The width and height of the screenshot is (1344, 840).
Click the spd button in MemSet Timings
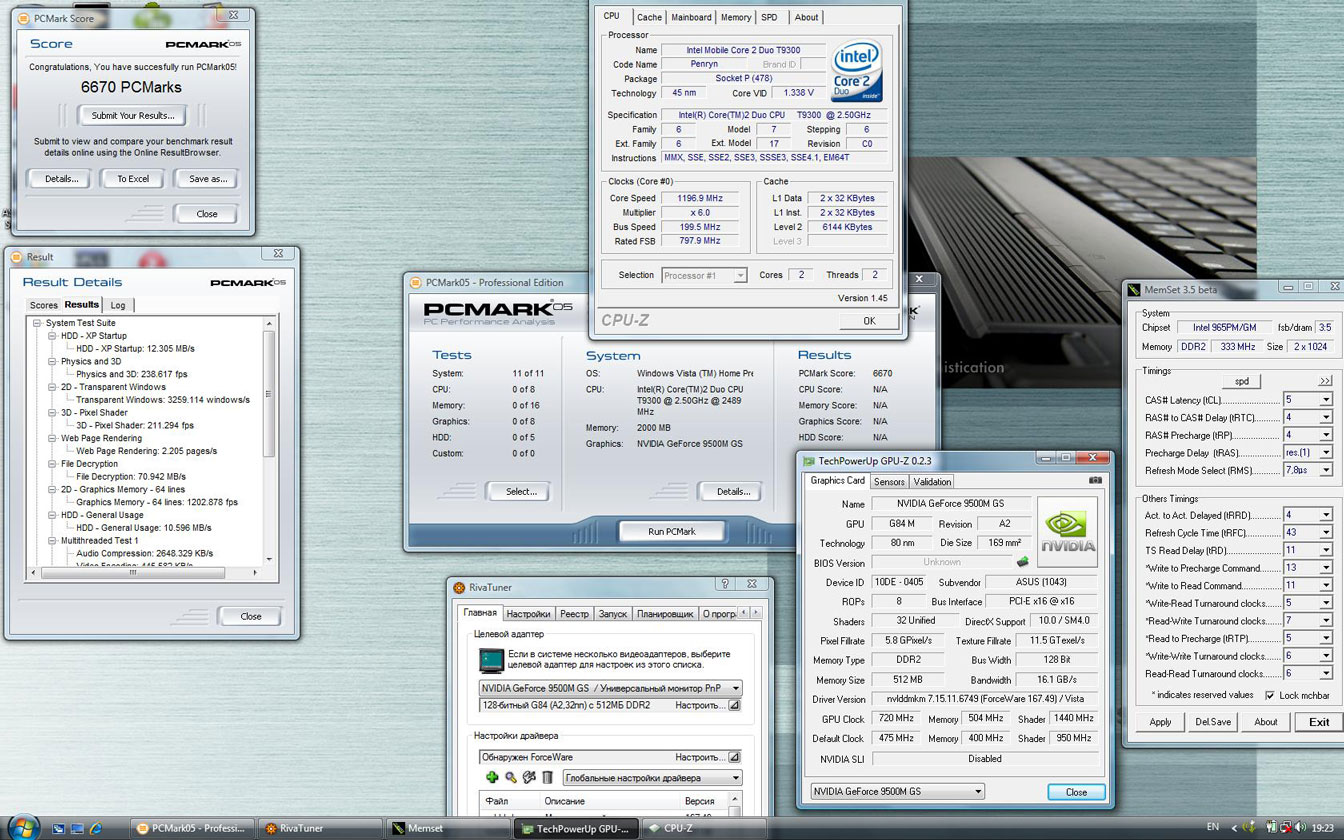(x=1241, y=381)
